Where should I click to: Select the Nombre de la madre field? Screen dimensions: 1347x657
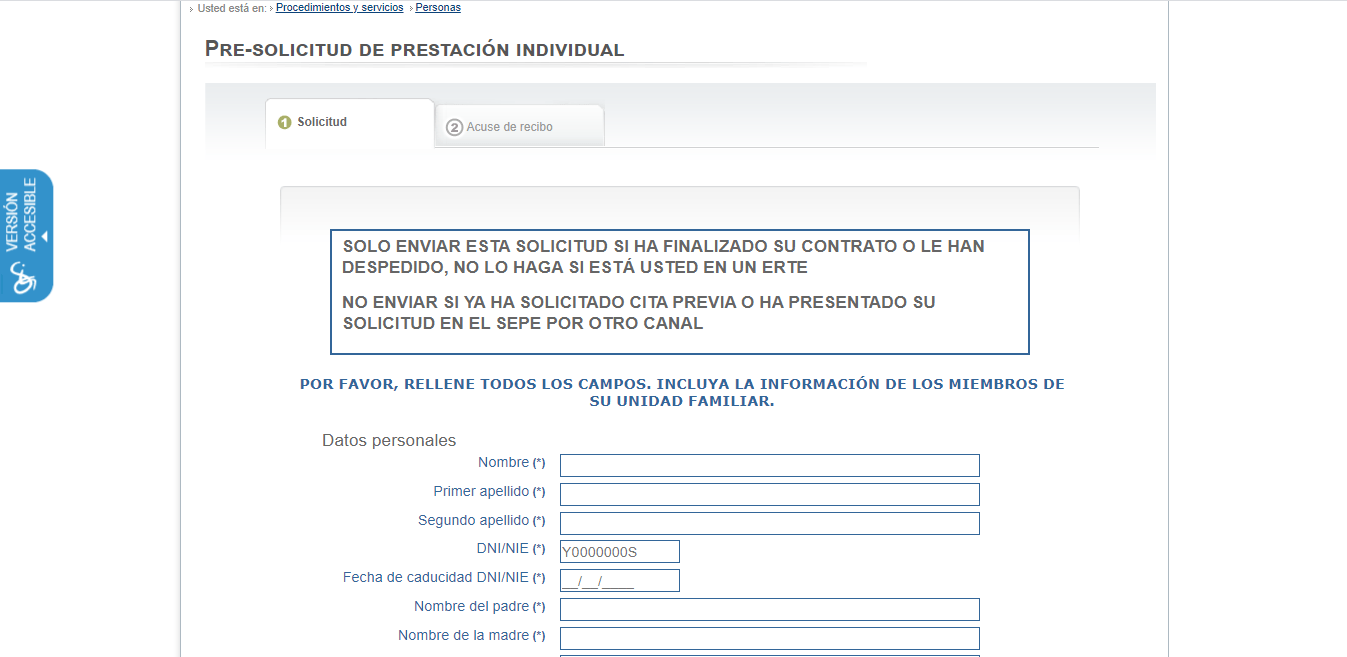click(770, 638)
